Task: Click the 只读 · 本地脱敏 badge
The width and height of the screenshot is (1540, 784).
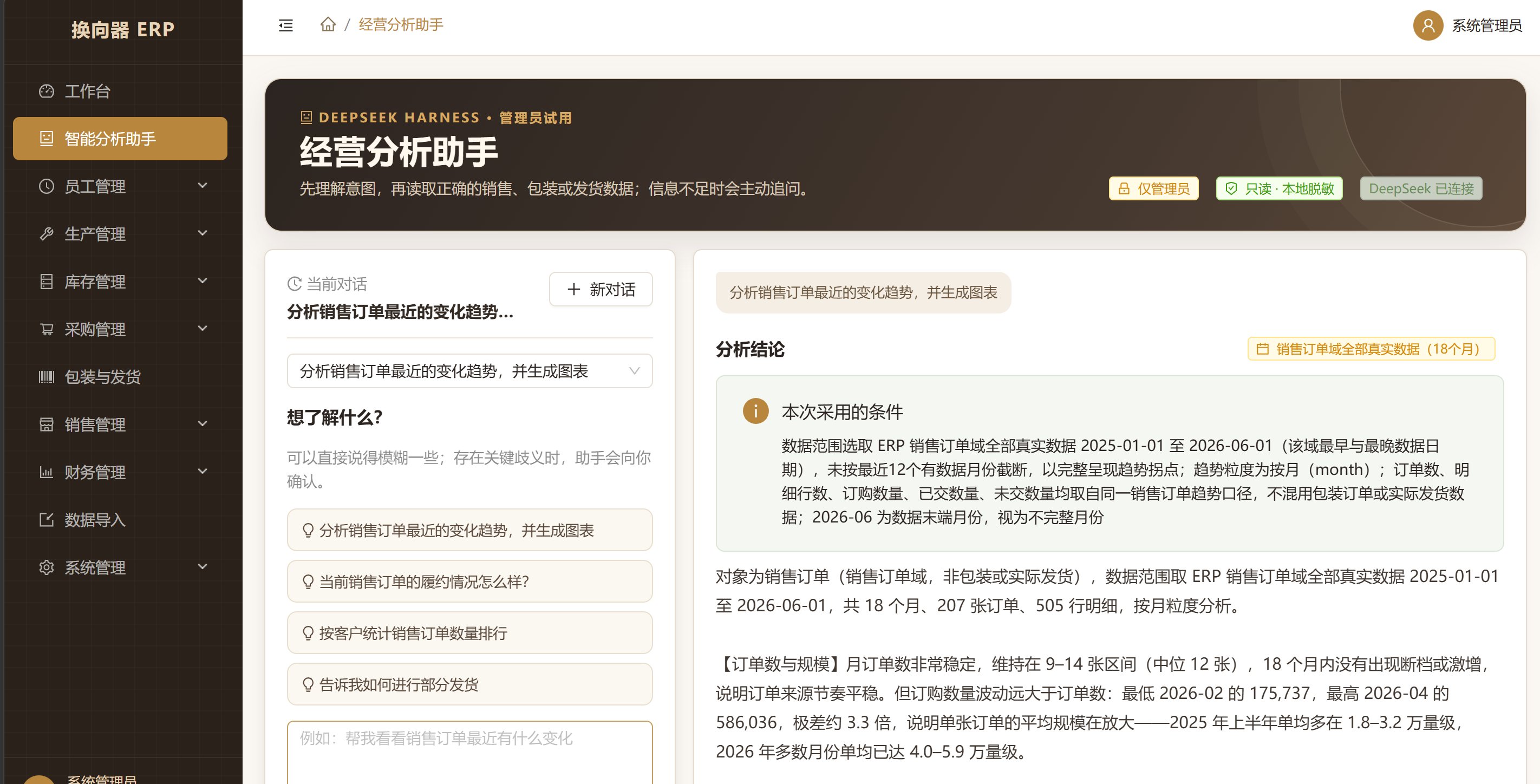Action: click(1280, 189)
